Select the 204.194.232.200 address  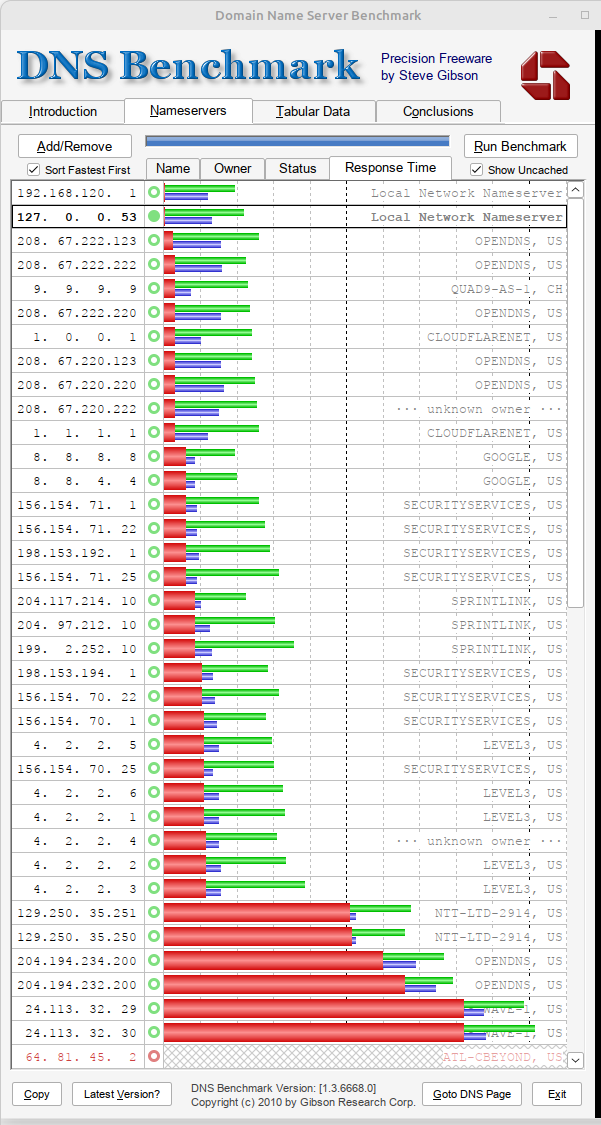coord(77,985)
